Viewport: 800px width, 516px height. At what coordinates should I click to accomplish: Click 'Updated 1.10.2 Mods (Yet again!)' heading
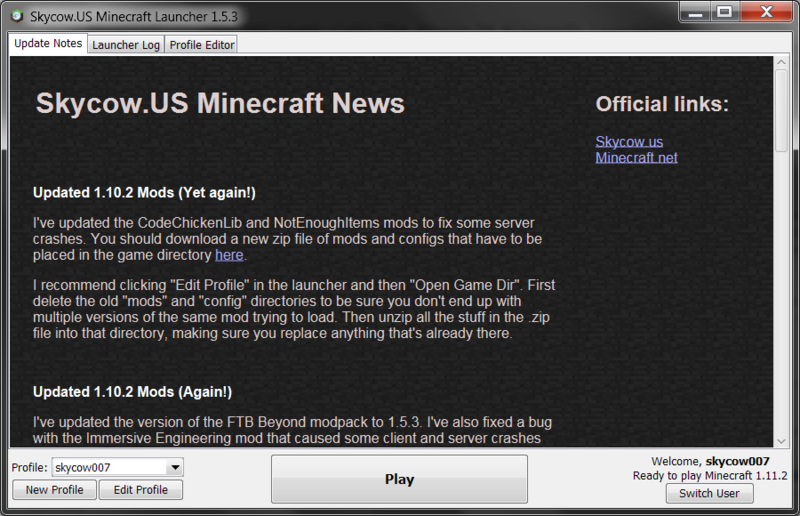[x=144, y=192]
